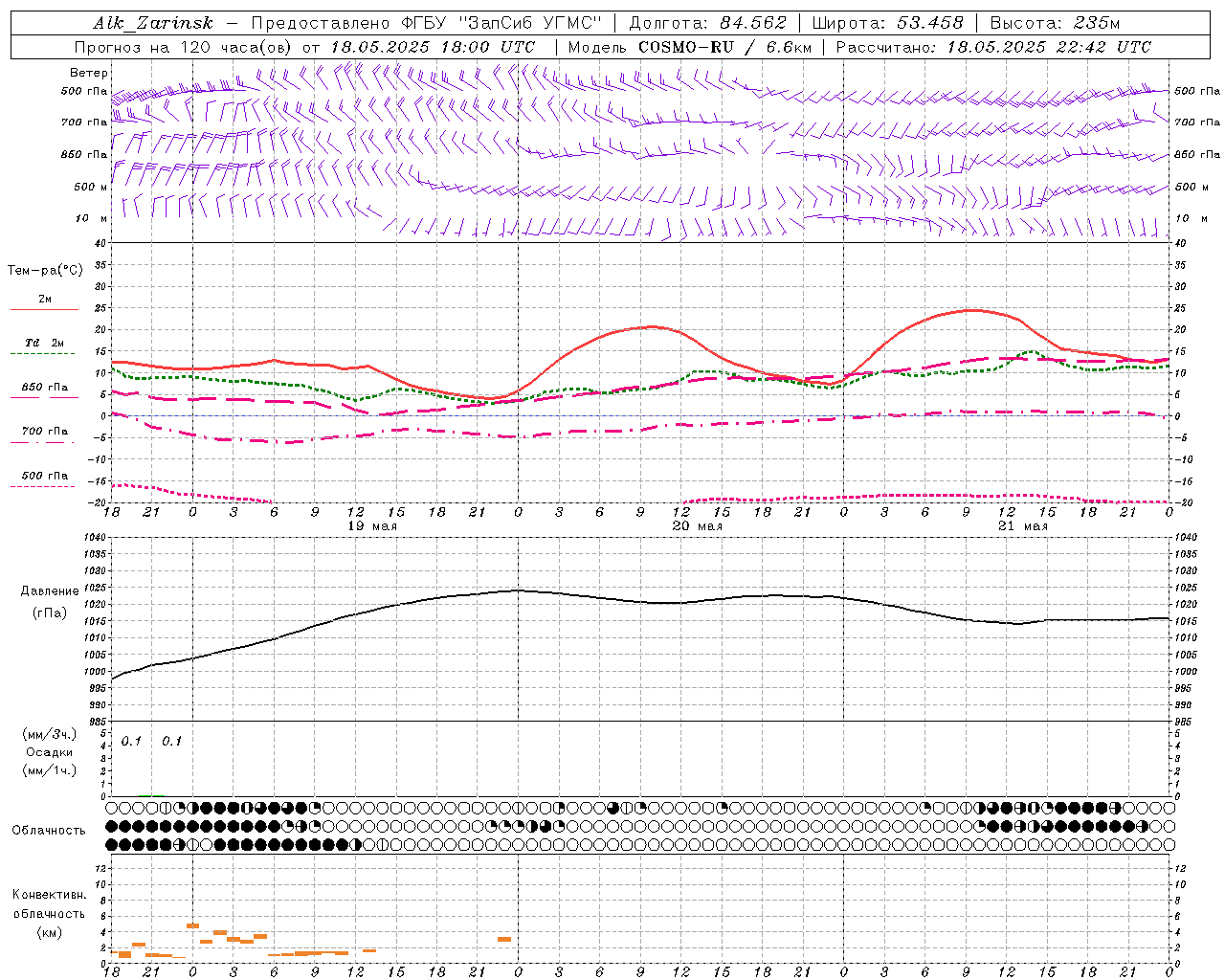
Task: Select the latitude value 53.458
Action: tap(930, 23)
